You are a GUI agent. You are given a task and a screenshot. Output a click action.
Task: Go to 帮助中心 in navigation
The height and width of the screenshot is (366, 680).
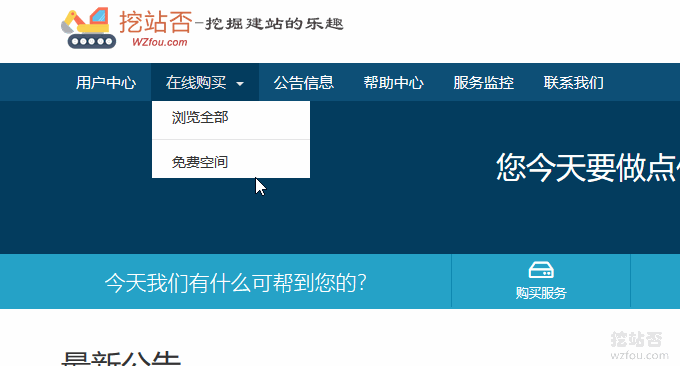point(393,82)
